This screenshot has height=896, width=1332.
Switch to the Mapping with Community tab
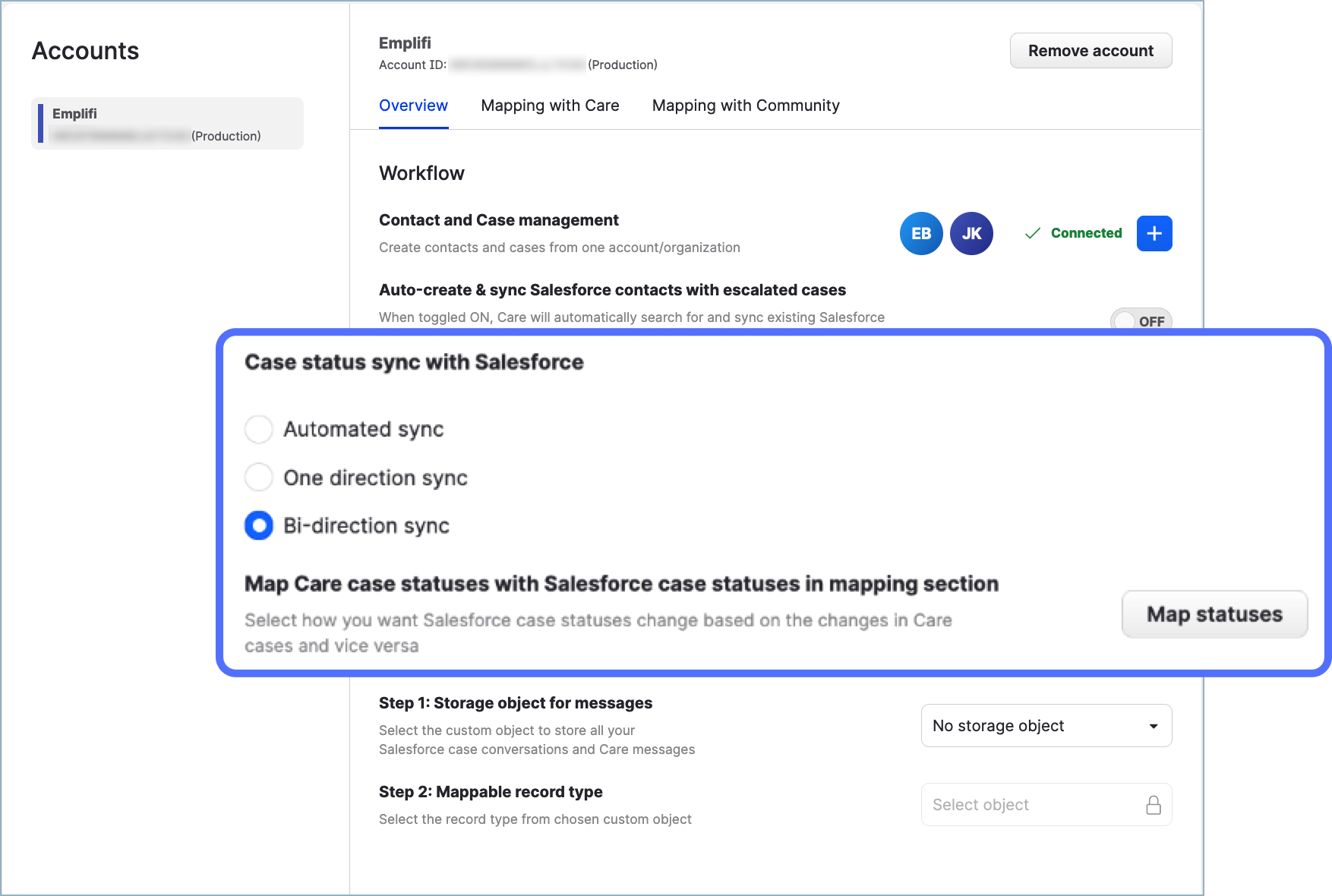745,106
